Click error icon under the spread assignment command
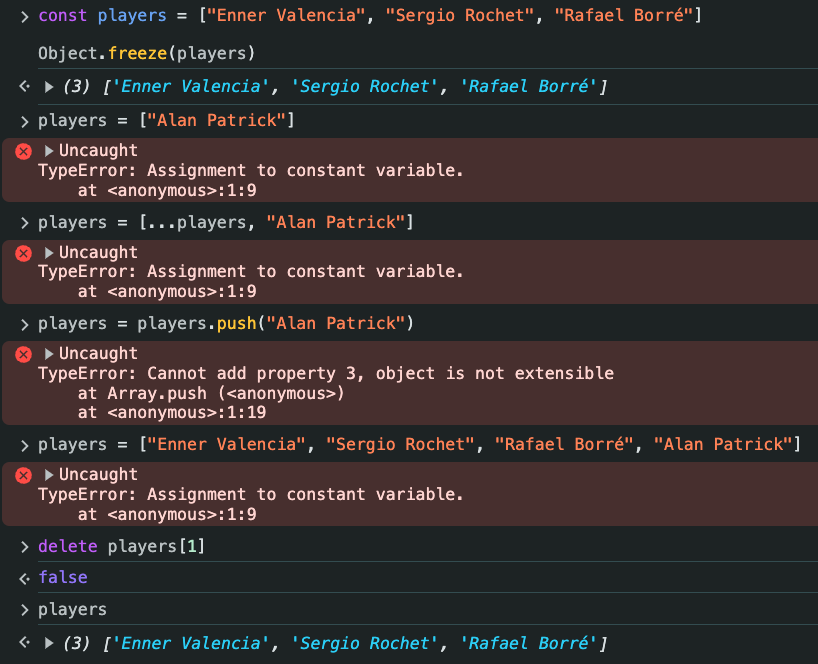Viewport: 818px width, 664px height. [23, 252]
